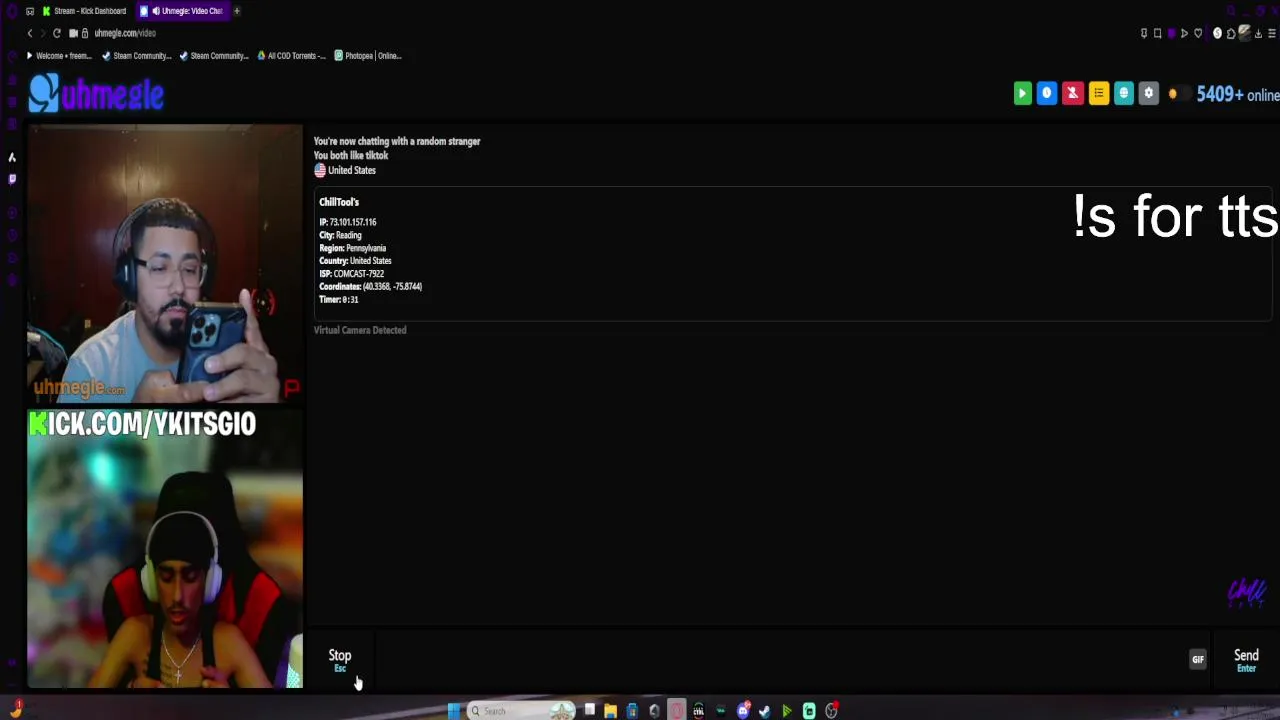The width and height of the screenshot is (1280, 720).
Task: Click the teal globe icon in header
Action: coord(1123,94)
